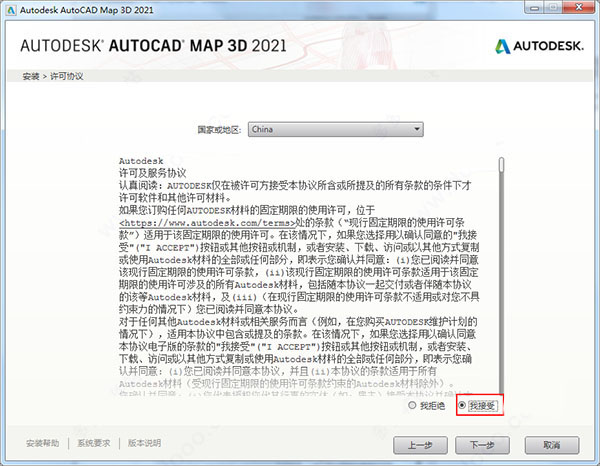Open the 系统要求 link
Viewport: 600px width, 466px height.
tap(94, 443)
